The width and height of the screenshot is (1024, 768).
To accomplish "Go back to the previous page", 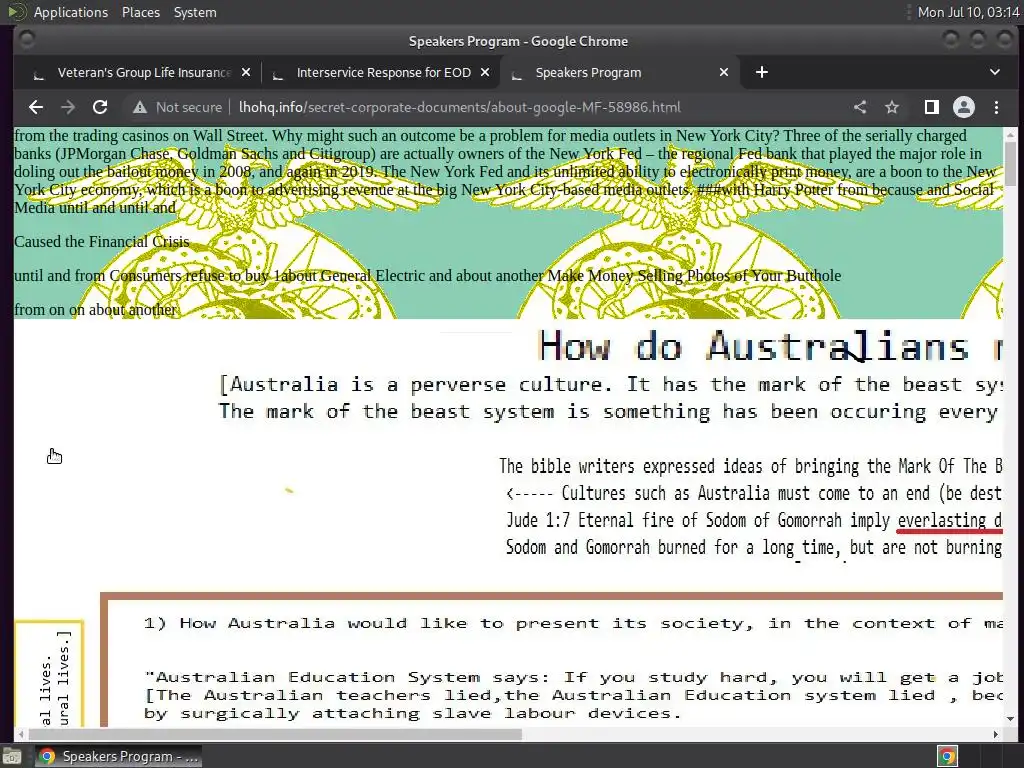I will [x=36, y=107].
